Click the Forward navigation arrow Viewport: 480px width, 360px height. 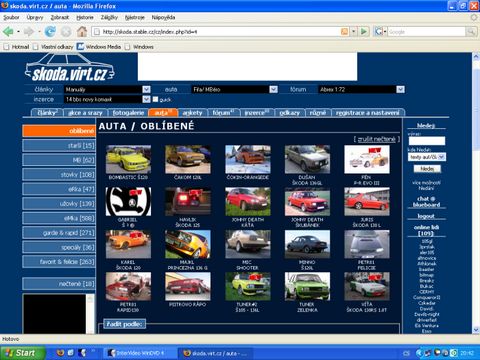[29, 32]
